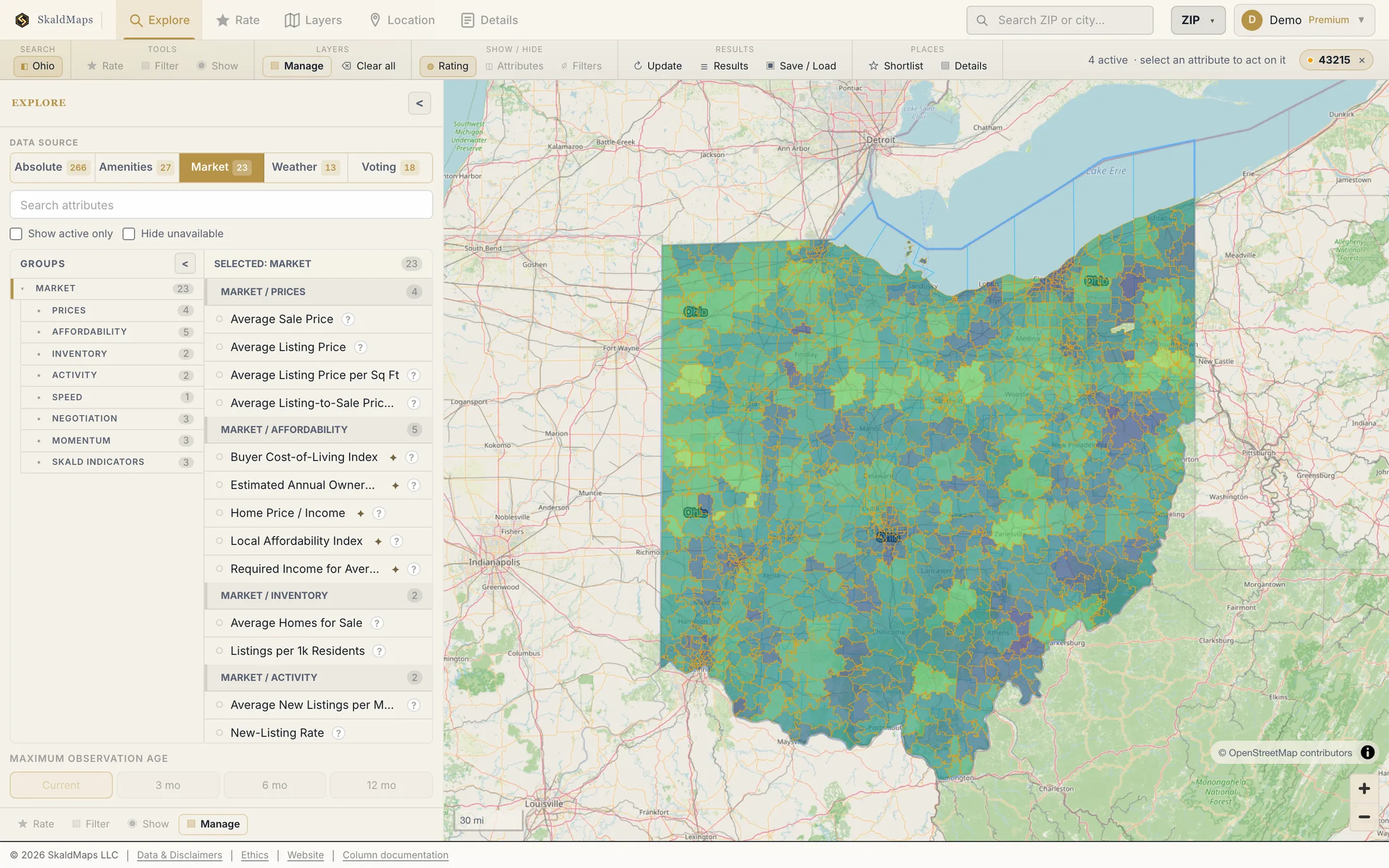This screenshot has width=1389, height=868.
Task: Select the Voting data source tab
Action: pos(390,167)
